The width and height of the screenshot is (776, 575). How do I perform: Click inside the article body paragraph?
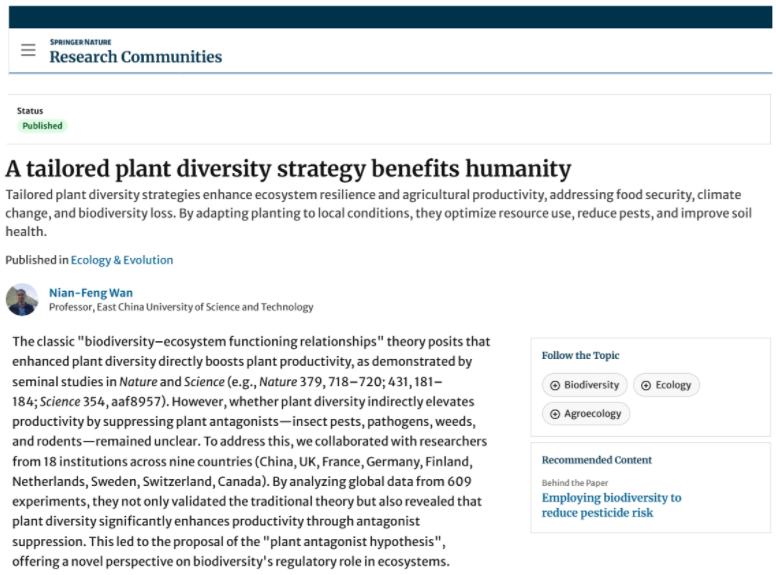point(250,450)
